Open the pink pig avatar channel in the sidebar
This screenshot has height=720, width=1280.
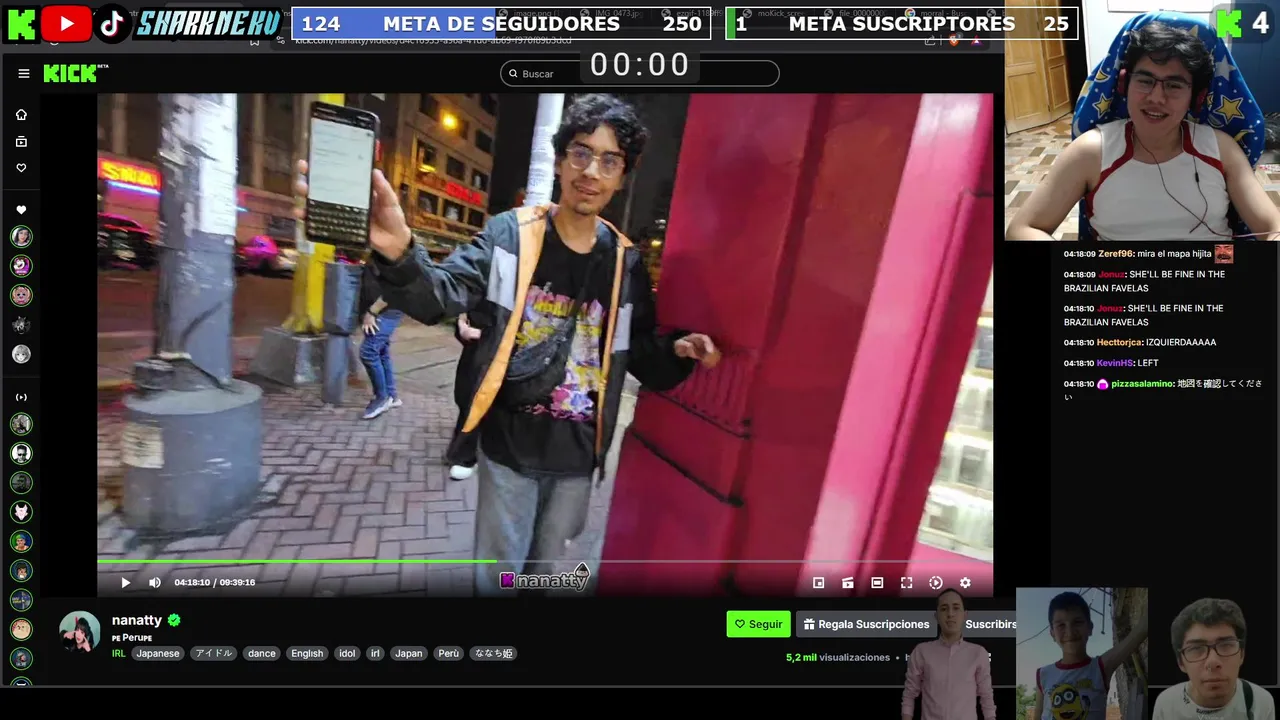click(21, 295)
